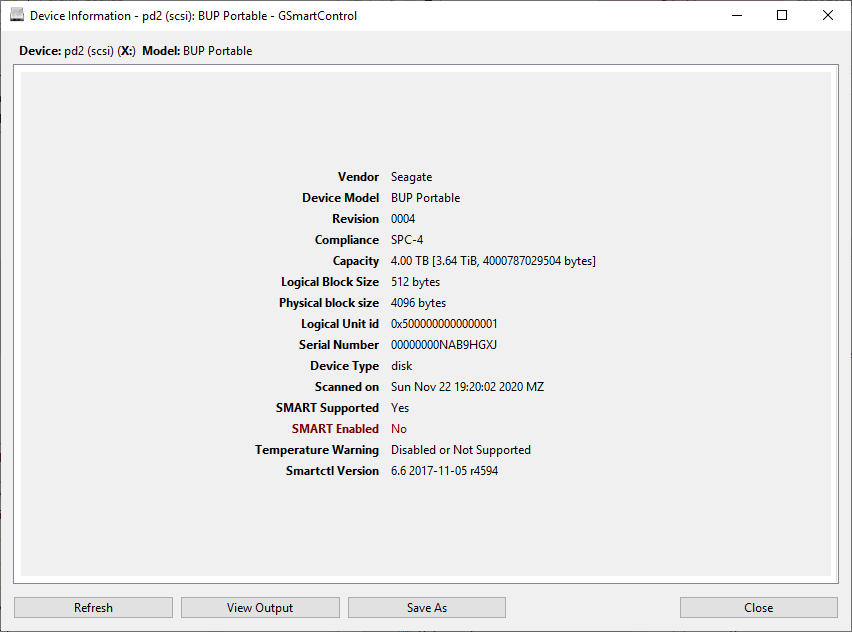Close the Device Information dialog via Close button
The width and height of the screenshot is (852, 632).
(759, 608)
